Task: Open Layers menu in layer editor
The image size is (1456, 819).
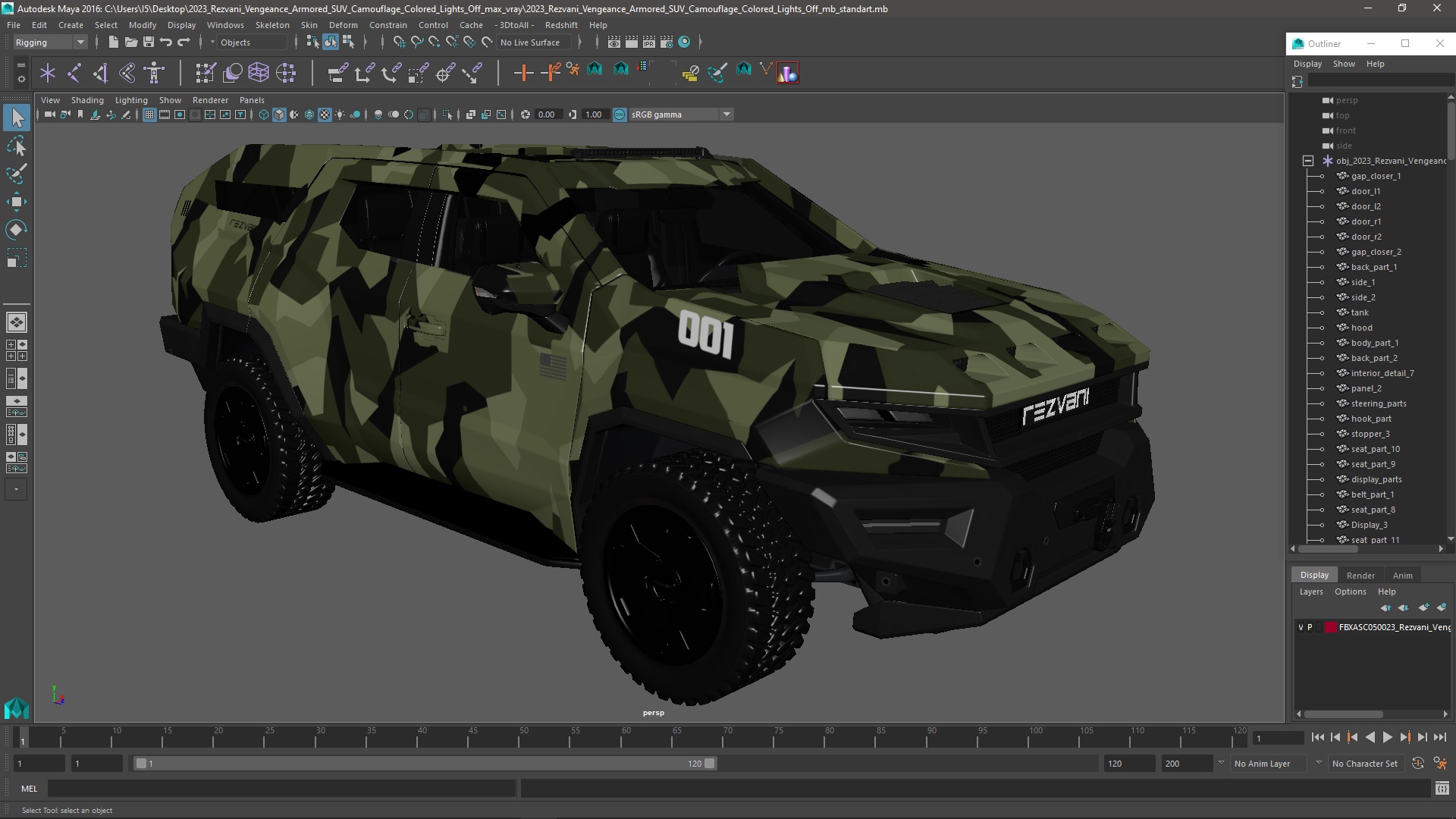Action: coord(1310,591)
